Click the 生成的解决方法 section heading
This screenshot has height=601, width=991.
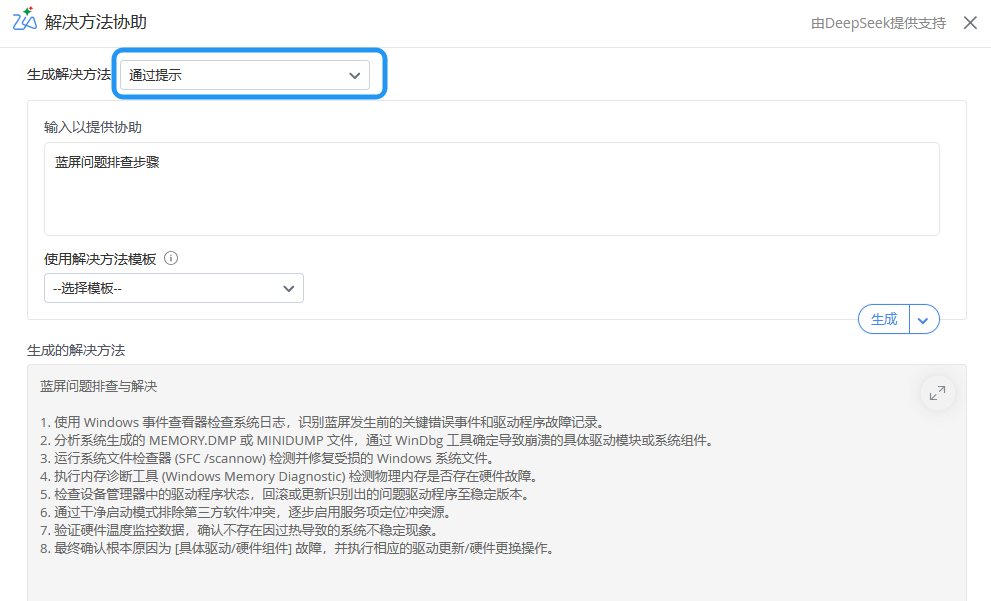pos(75,350)
